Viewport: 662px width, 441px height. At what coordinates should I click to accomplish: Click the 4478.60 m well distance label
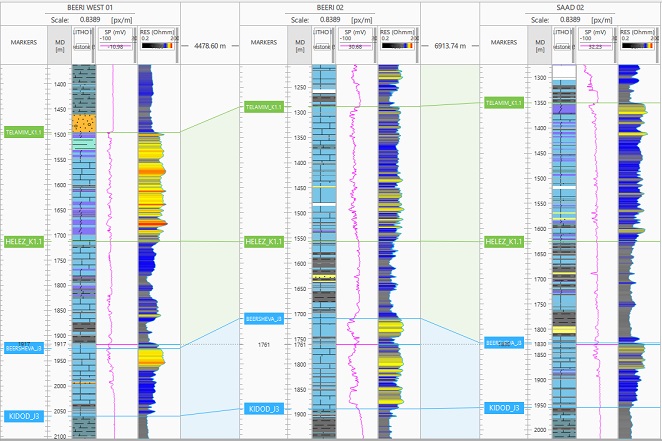(210, 45)
